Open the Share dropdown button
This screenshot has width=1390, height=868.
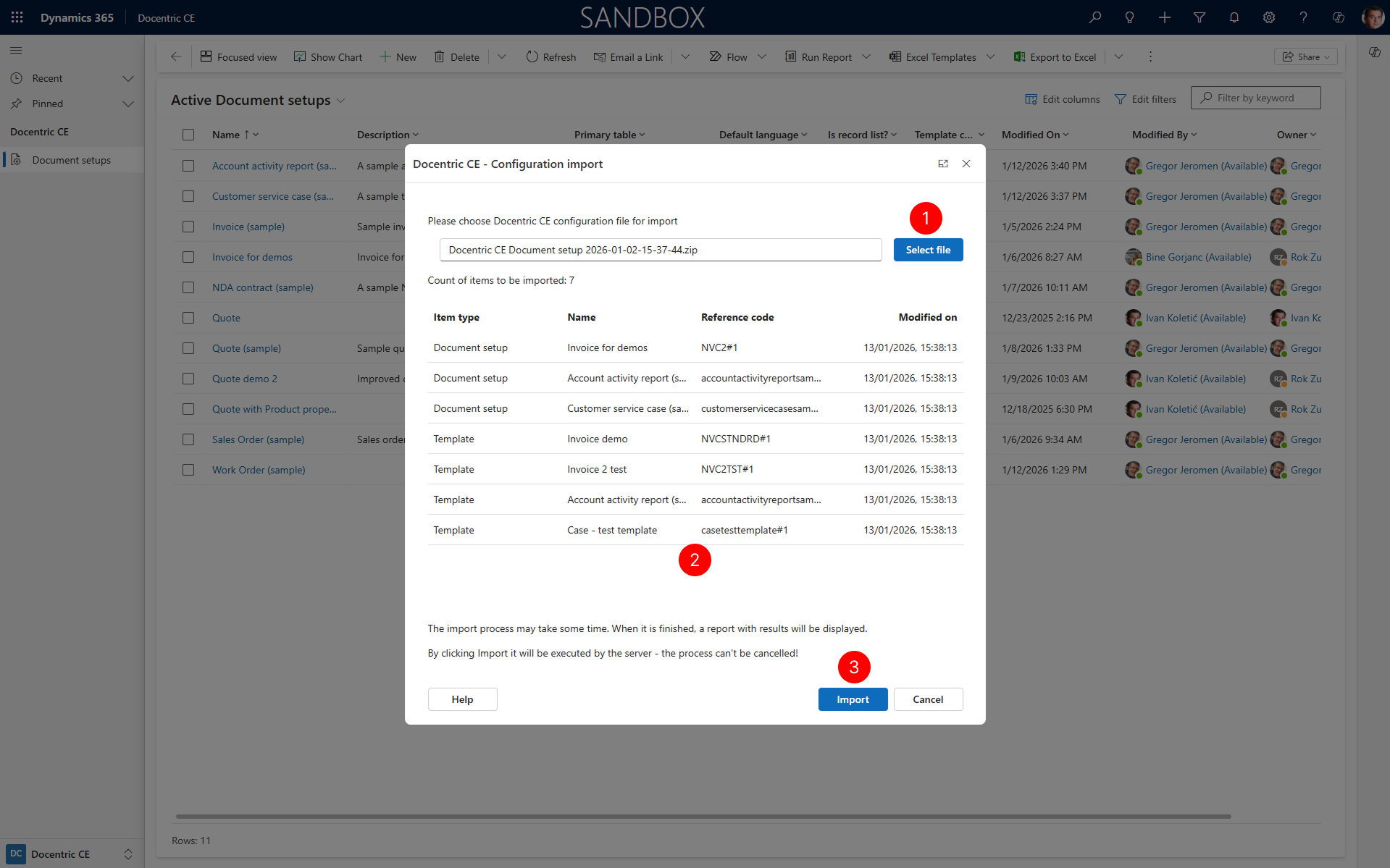1305,56
